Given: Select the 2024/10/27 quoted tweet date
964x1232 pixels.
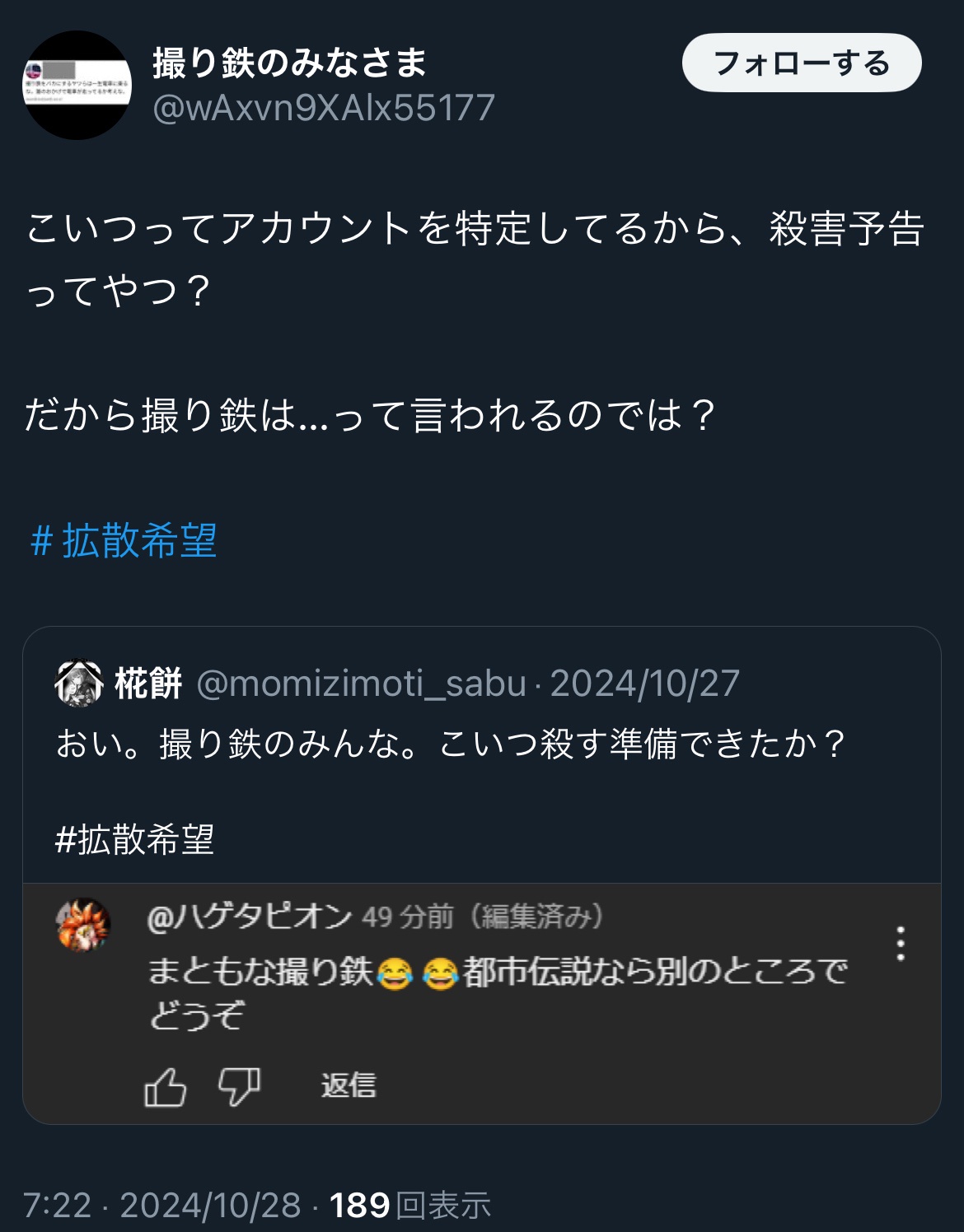Looking at the screenshot, I should [644, 684].
